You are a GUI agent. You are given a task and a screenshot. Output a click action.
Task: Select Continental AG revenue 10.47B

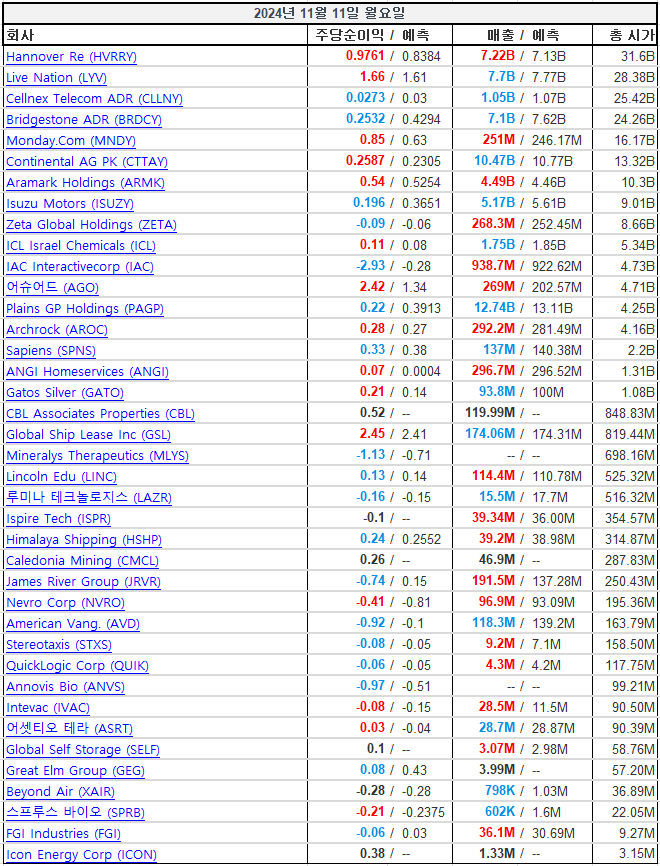(x=494, y=161)
